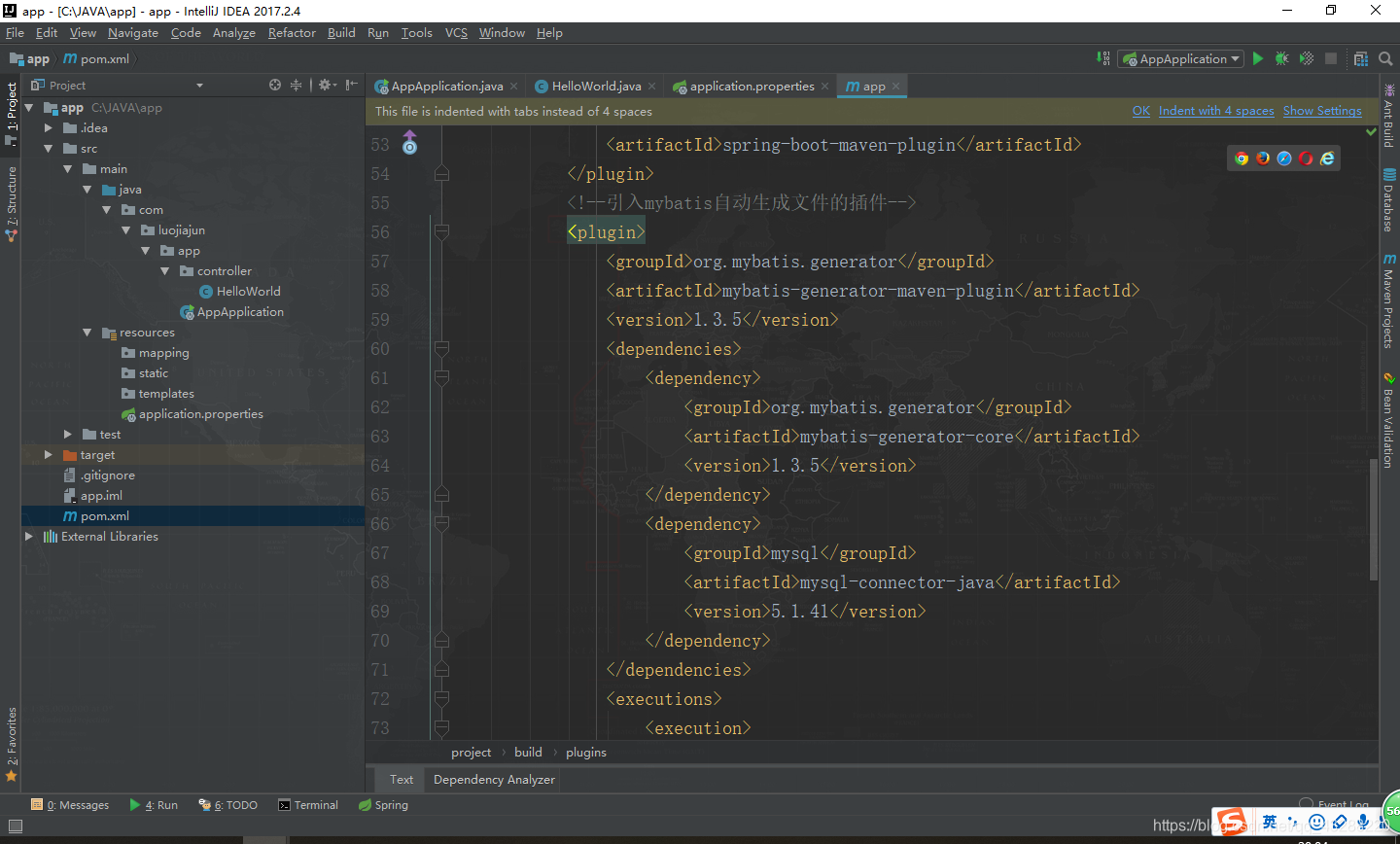1400x844 pixels.
Task: Click Show Settings link
Action: [x=1322, y=111]
